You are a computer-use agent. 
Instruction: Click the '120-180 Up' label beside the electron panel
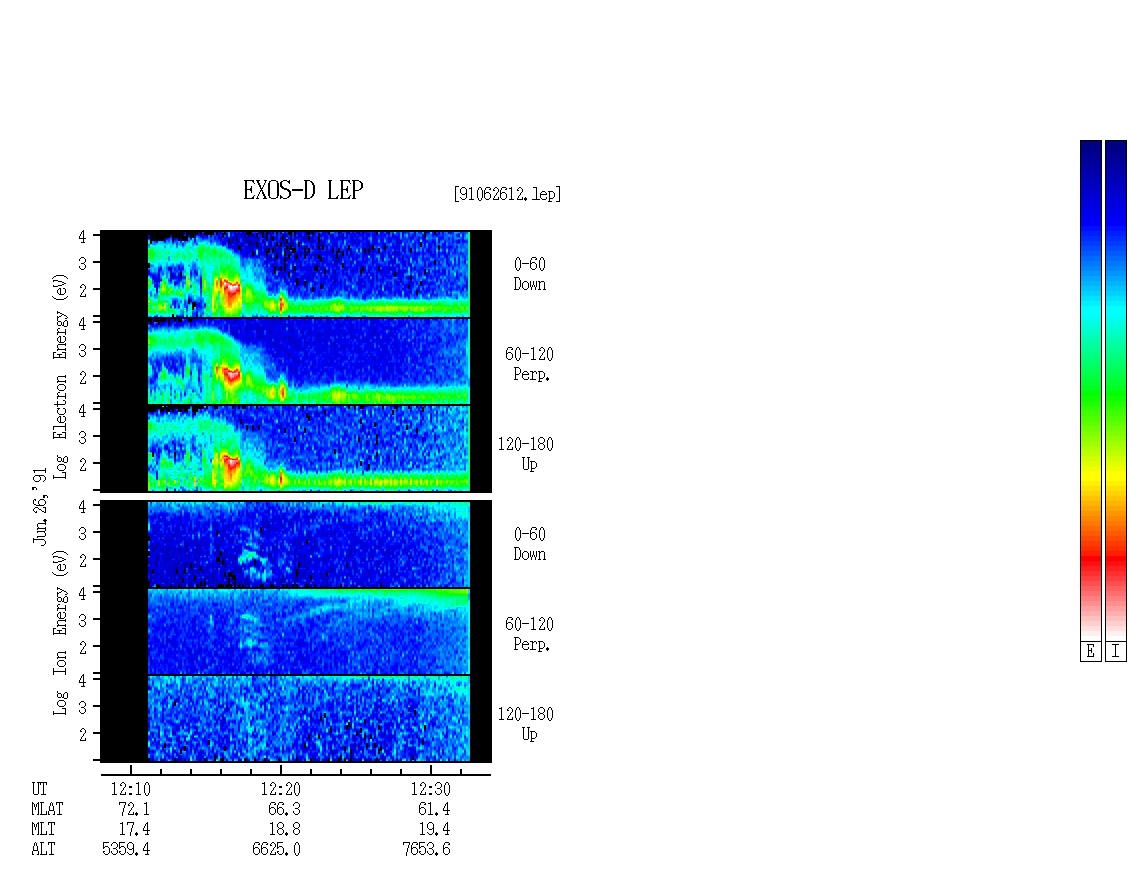pos(526,454)
